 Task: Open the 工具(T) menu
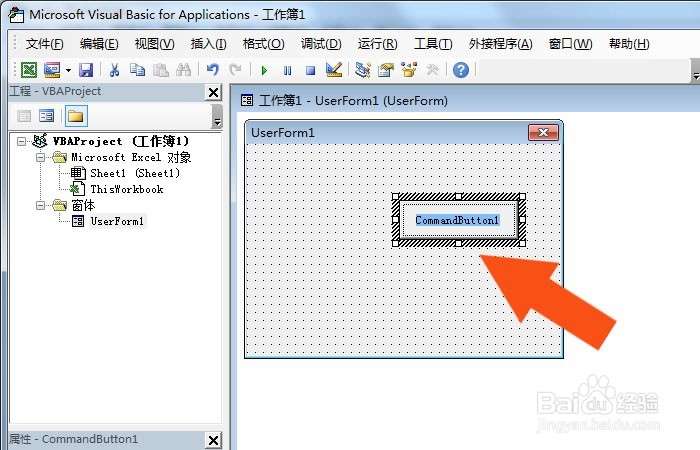click(x=433, y=44)
